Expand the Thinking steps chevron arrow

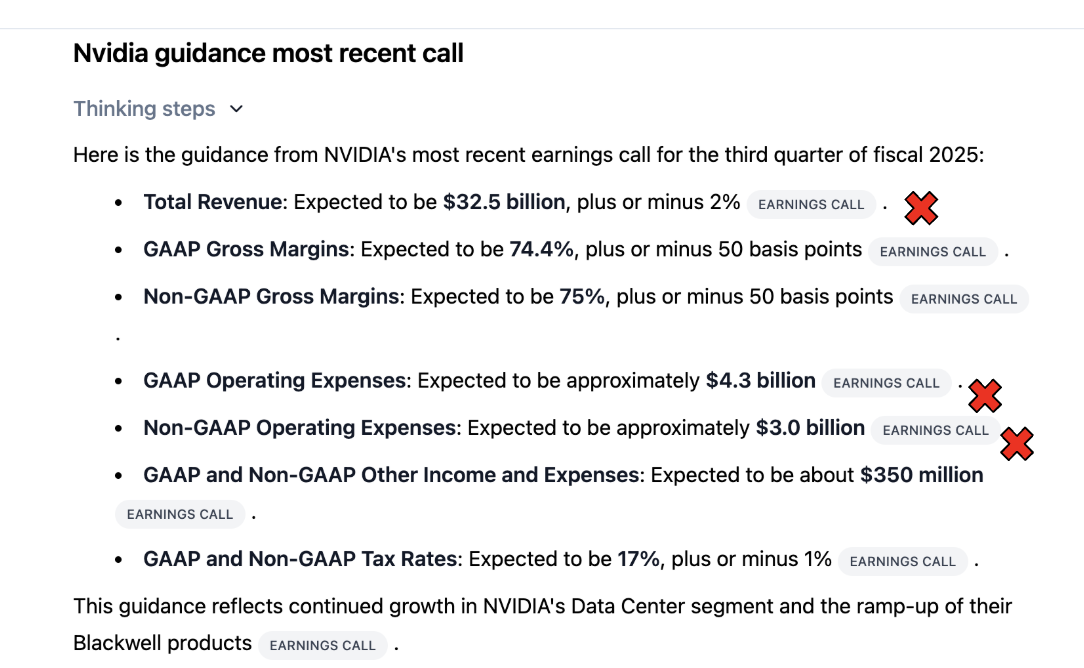(x=236, y=109)
